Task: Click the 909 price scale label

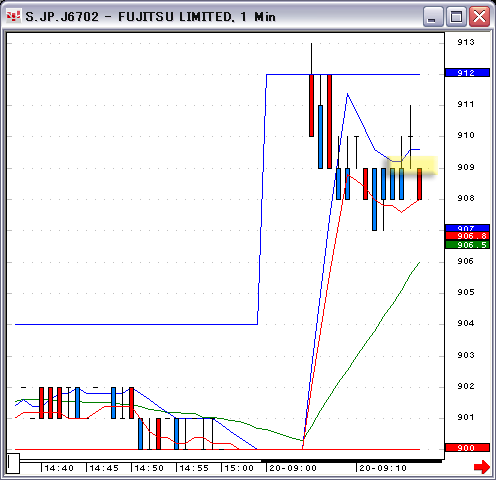Action: (466, 167)
